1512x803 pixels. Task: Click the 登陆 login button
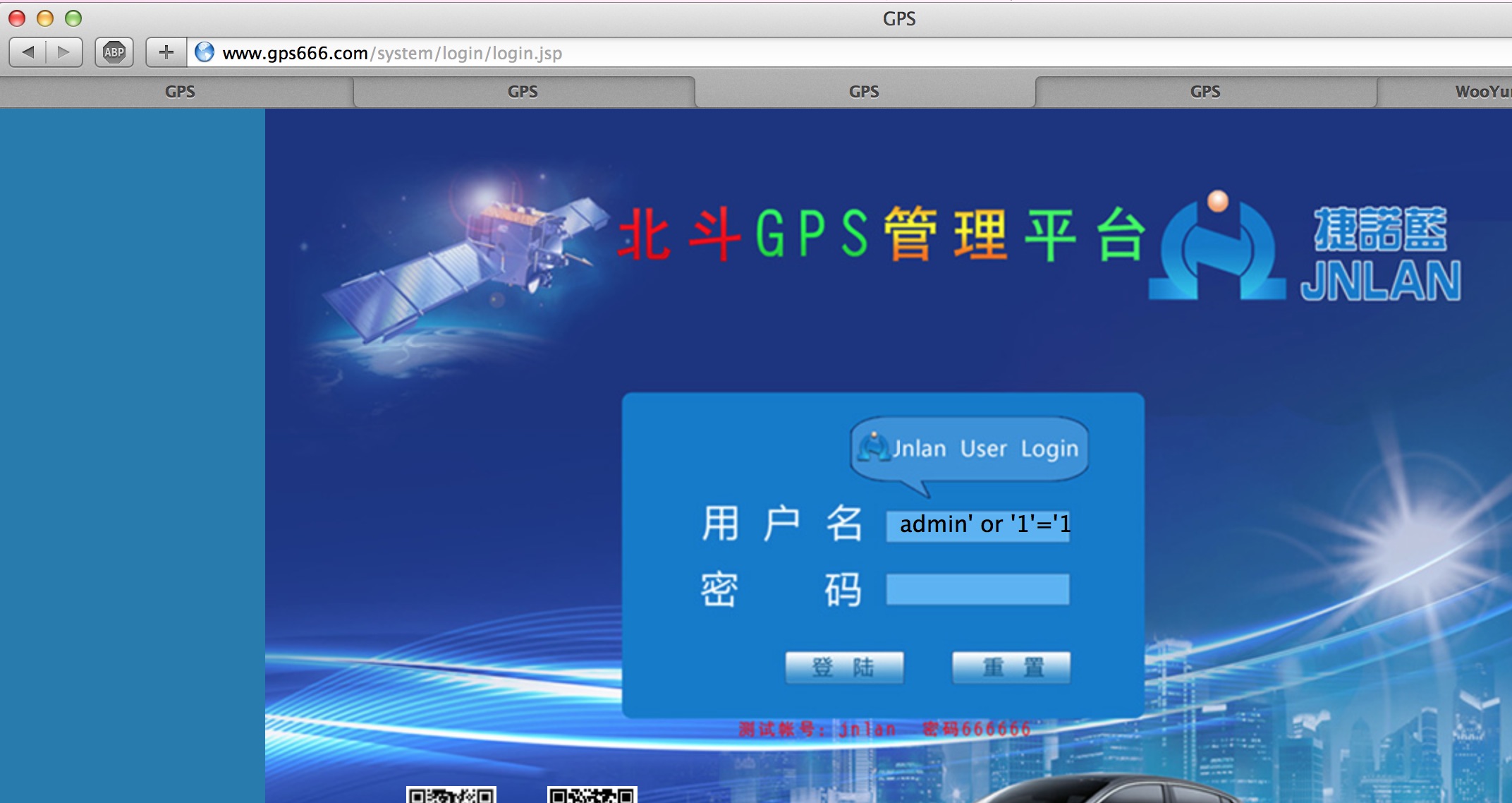[844, 667]
